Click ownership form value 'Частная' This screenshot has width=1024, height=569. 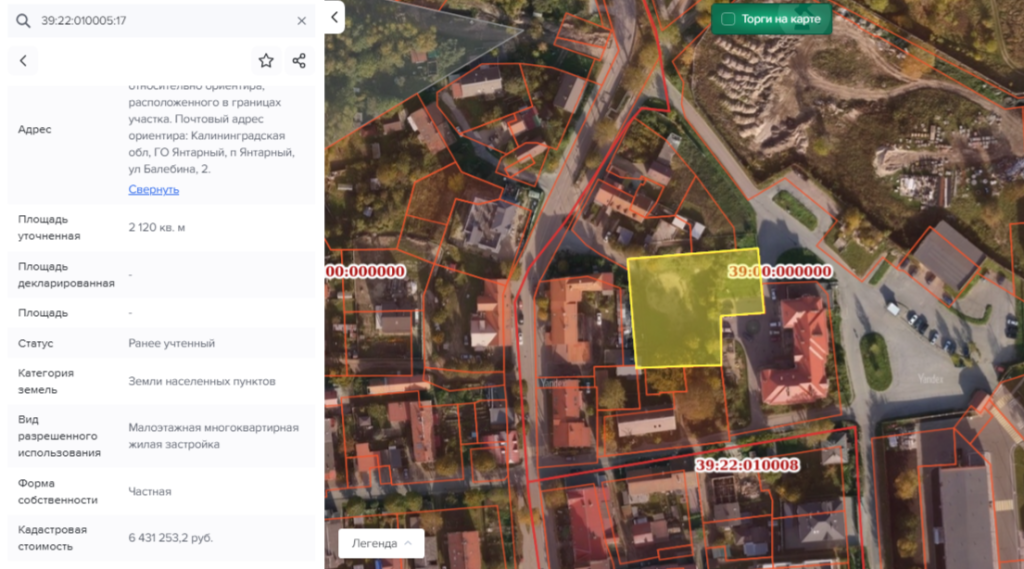click(x=149, y=491)
